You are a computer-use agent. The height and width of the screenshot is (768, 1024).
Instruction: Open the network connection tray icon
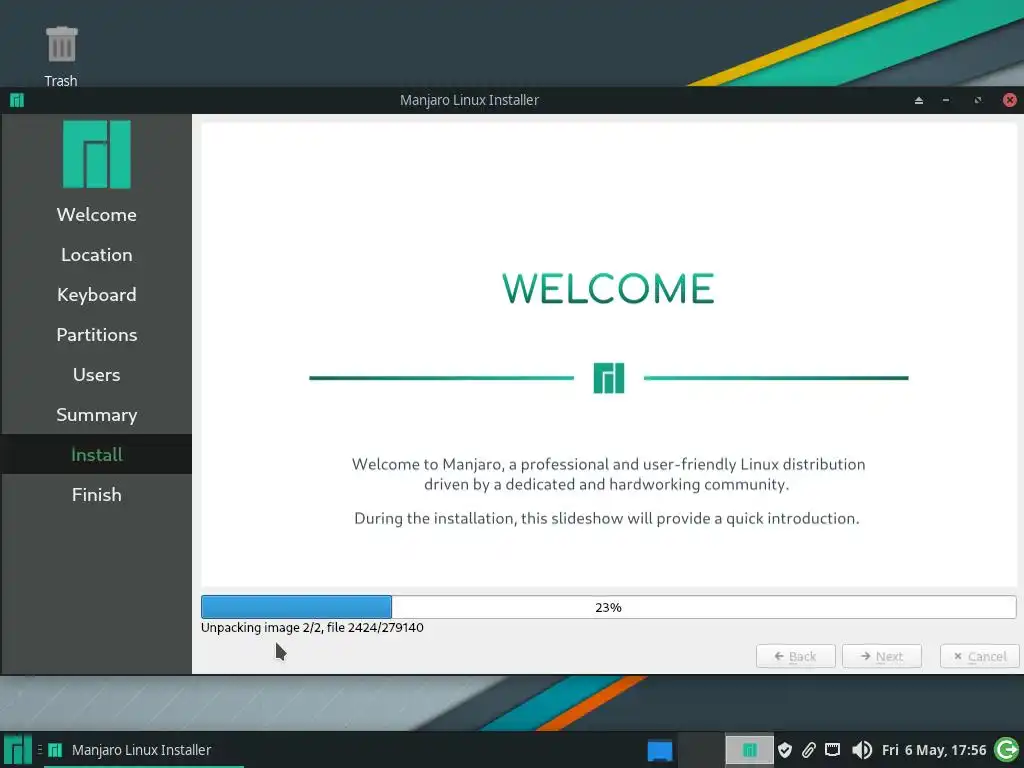point(833,750)
